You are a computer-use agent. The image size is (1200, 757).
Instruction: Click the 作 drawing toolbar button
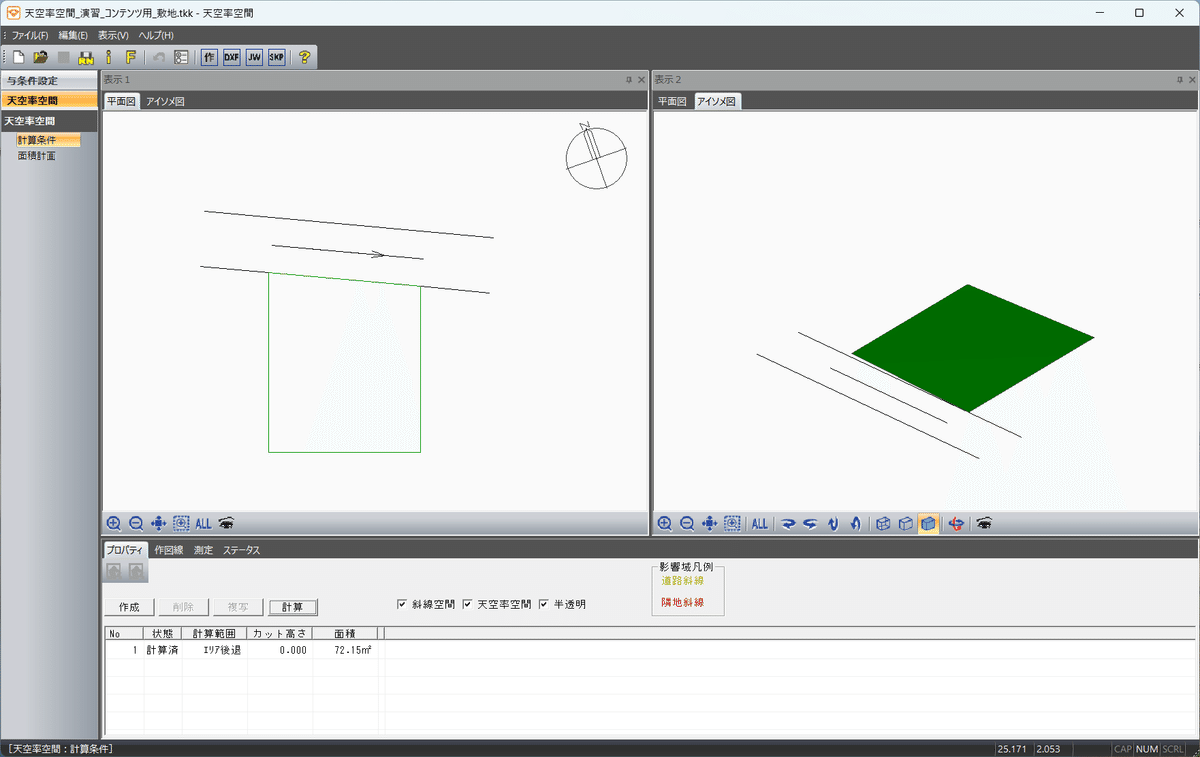pos(210,57)
